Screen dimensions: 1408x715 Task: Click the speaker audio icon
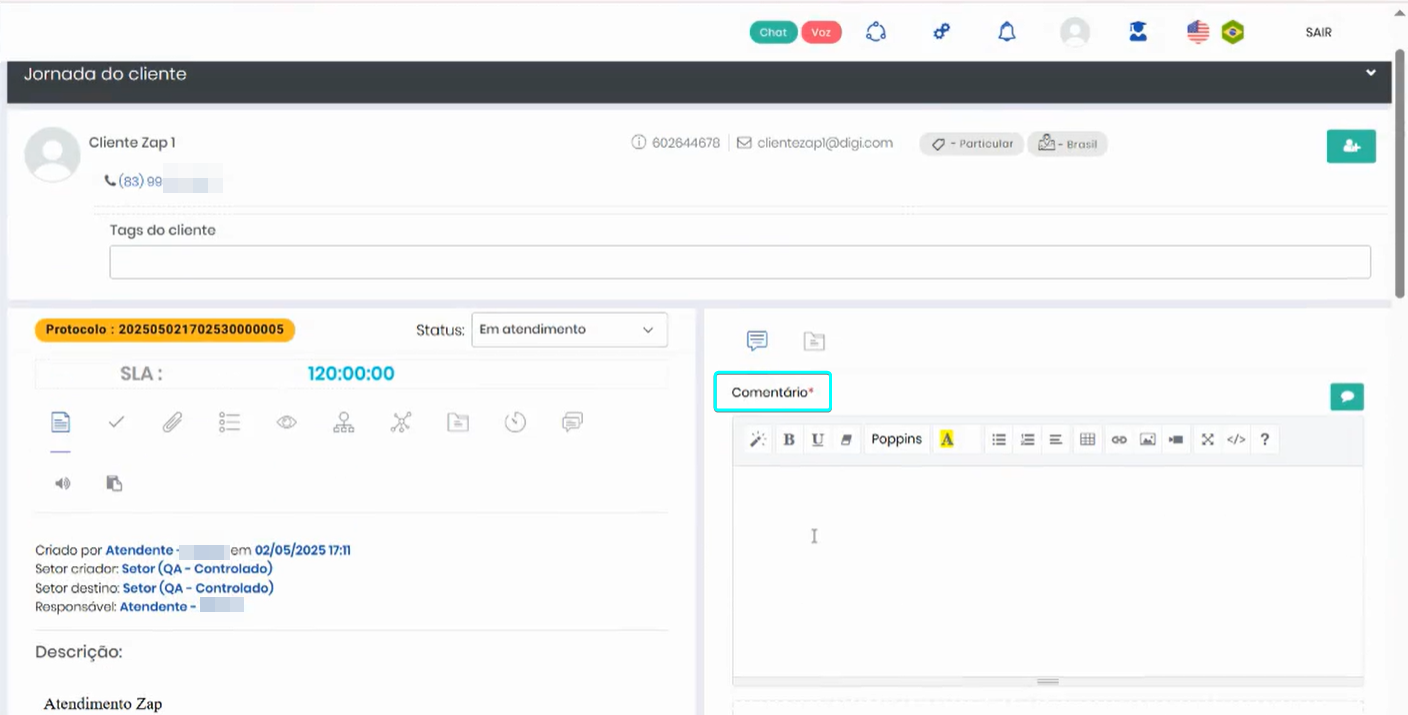point(63,484)
